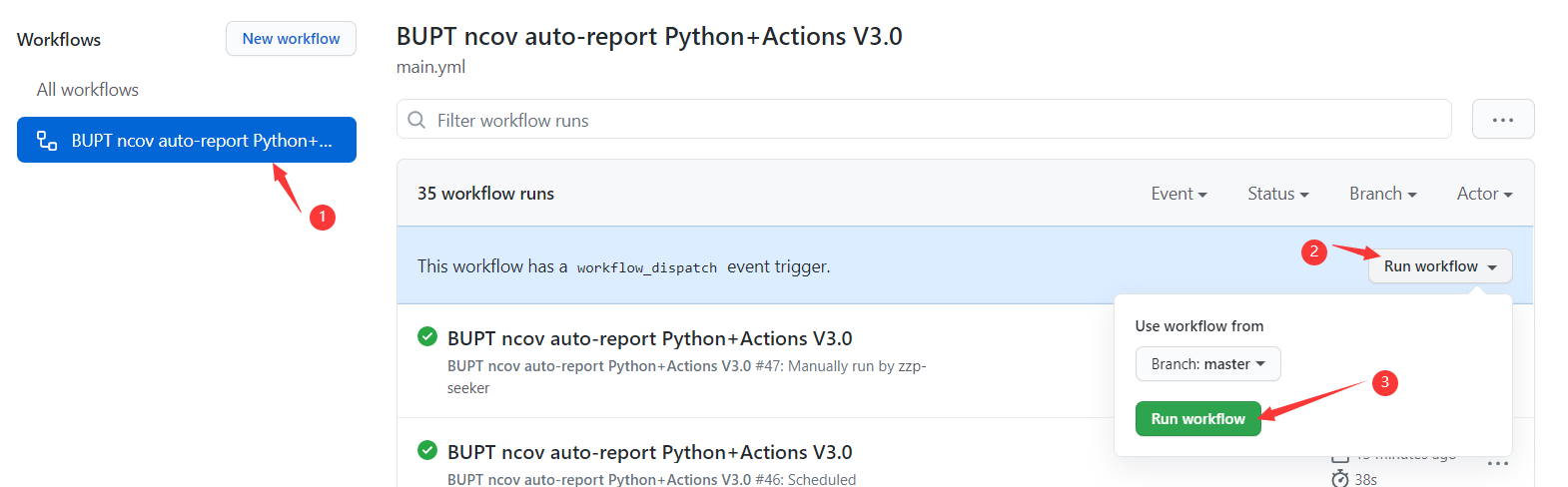
Task: Open the Branch filter dropdown
Action: pos(1382,194)
